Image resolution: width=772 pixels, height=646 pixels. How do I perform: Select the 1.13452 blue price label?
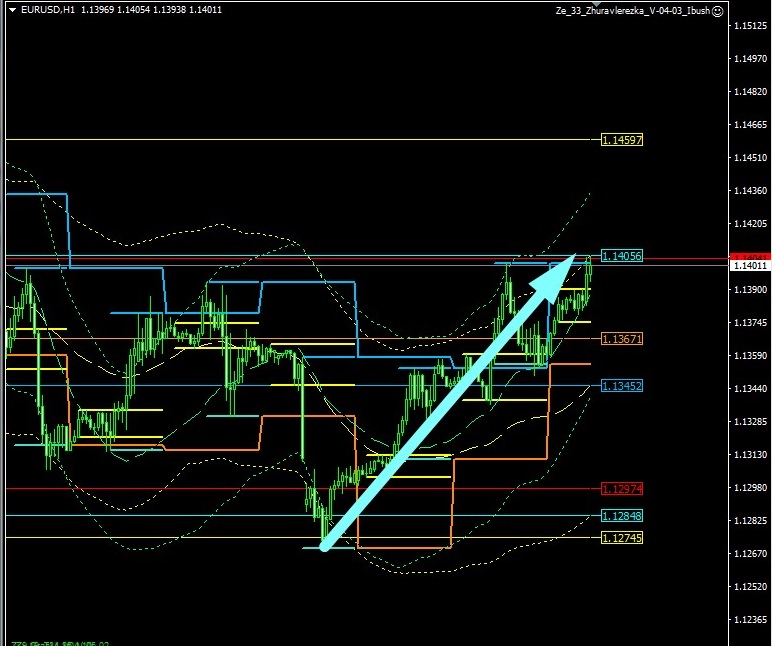point(622,385)
